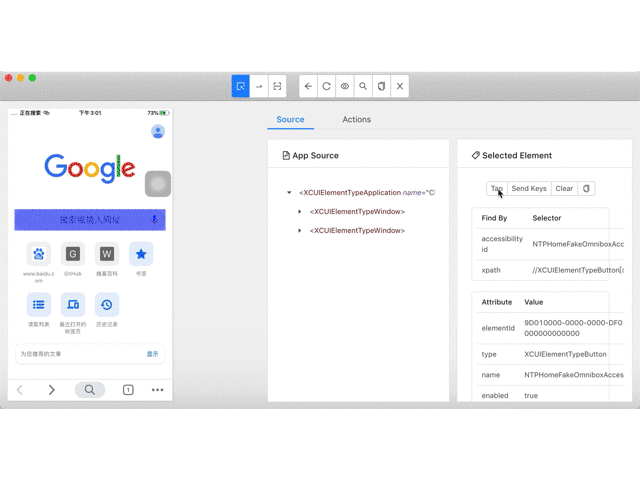Tap the microphone icon in search box

pos(155,220)
